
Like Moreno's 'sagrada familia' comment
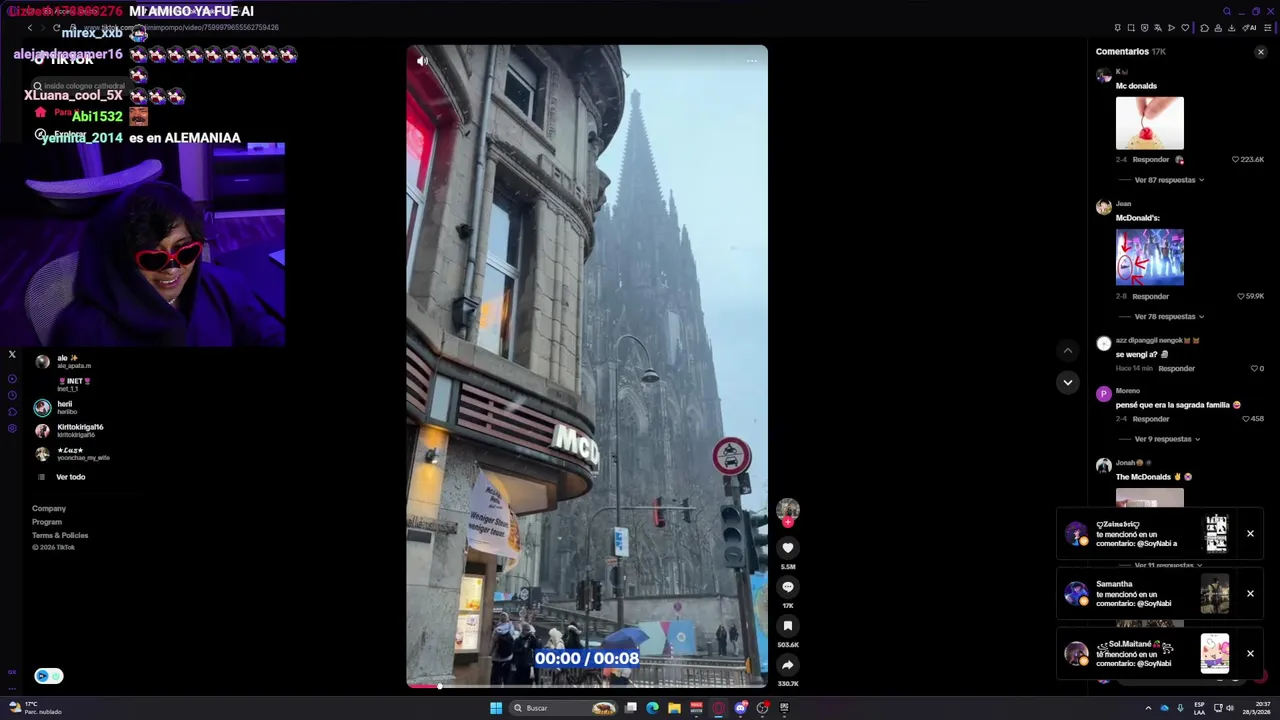(1248, 419)
